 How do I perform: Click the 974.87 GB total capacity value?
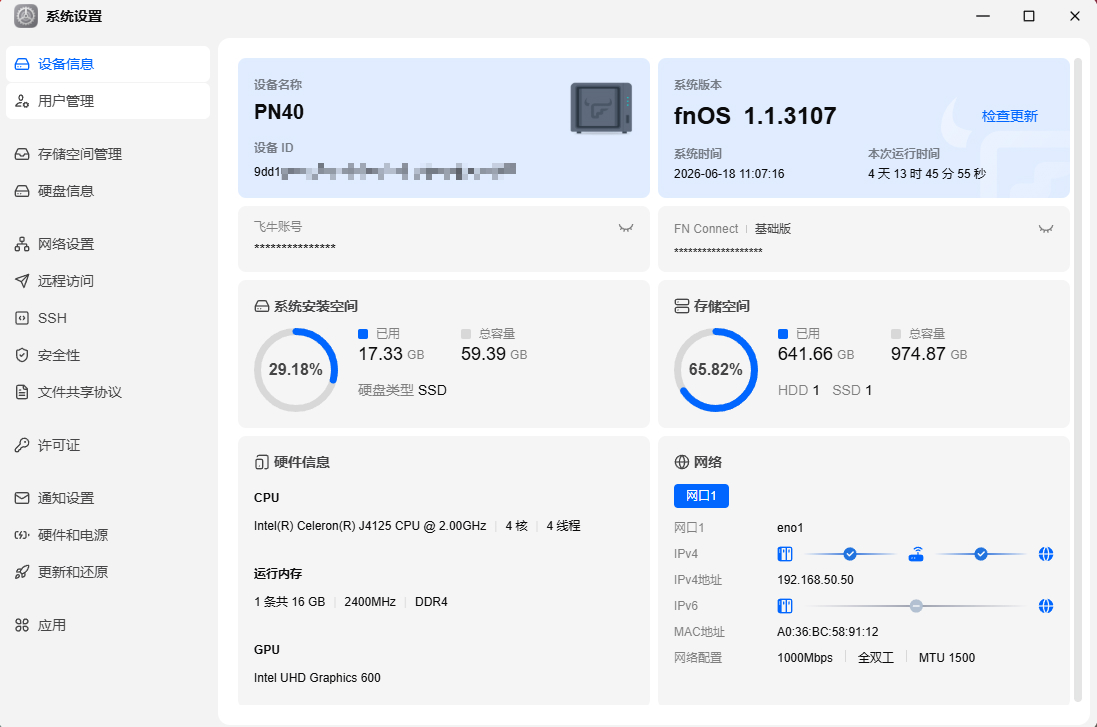[x=929, y=354]
